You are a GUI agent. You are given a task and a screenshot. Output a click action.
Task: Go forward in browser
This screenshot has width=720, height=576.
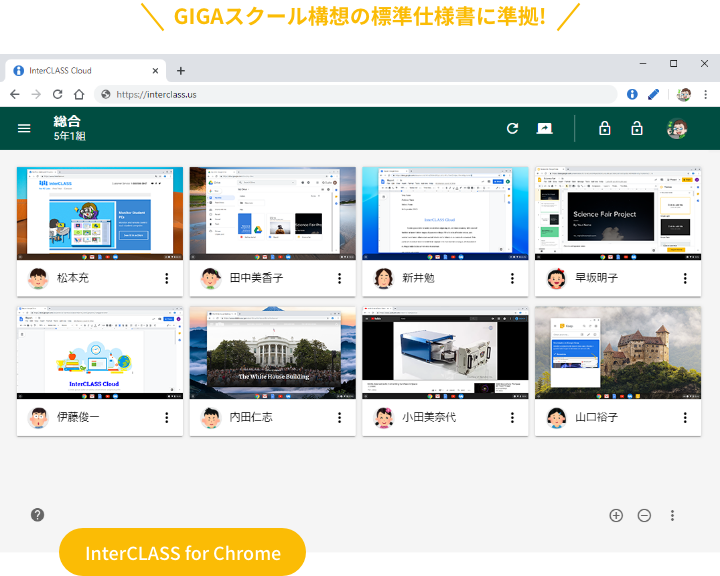tap(36, 95)
